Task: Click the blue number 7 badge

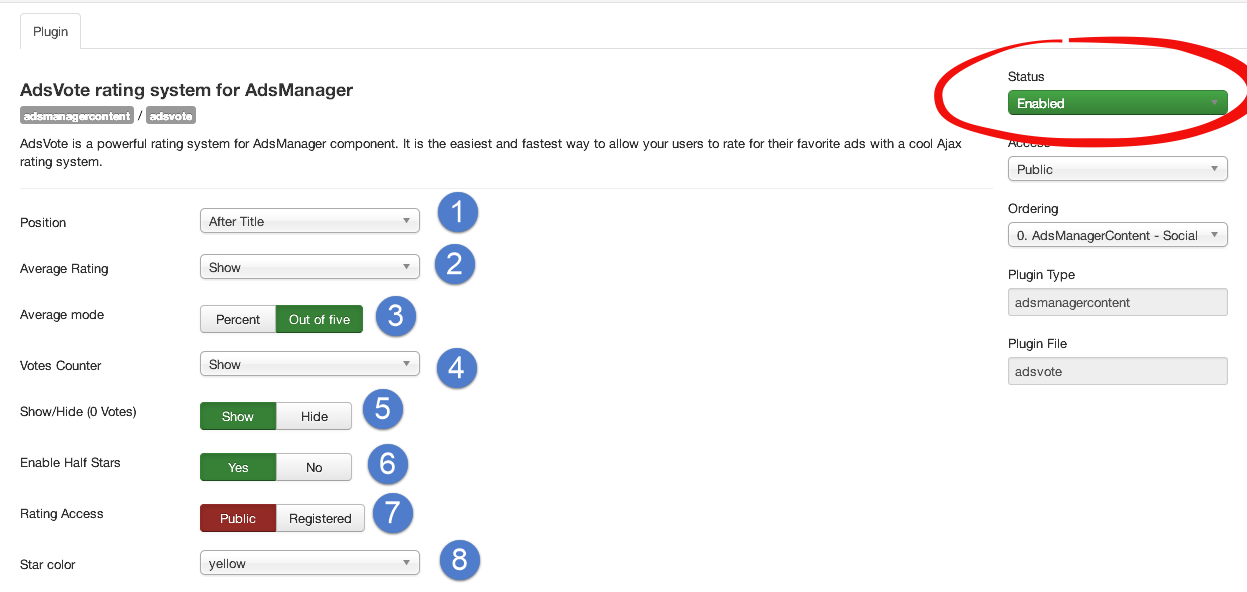Action: 392,513
